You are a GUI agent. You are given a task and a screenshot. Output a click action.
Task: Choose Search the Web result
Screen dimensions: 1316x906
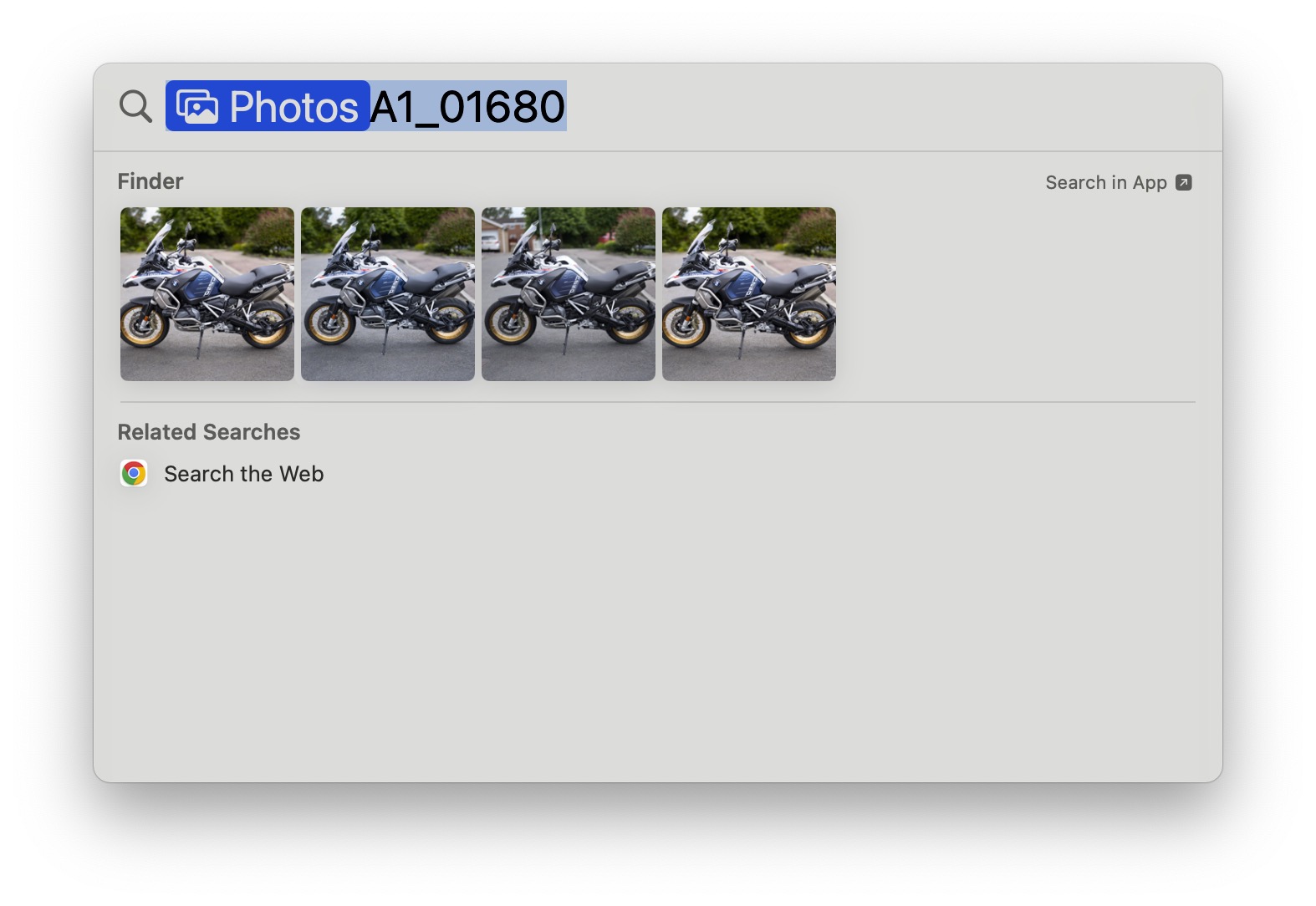click(243, 474)
